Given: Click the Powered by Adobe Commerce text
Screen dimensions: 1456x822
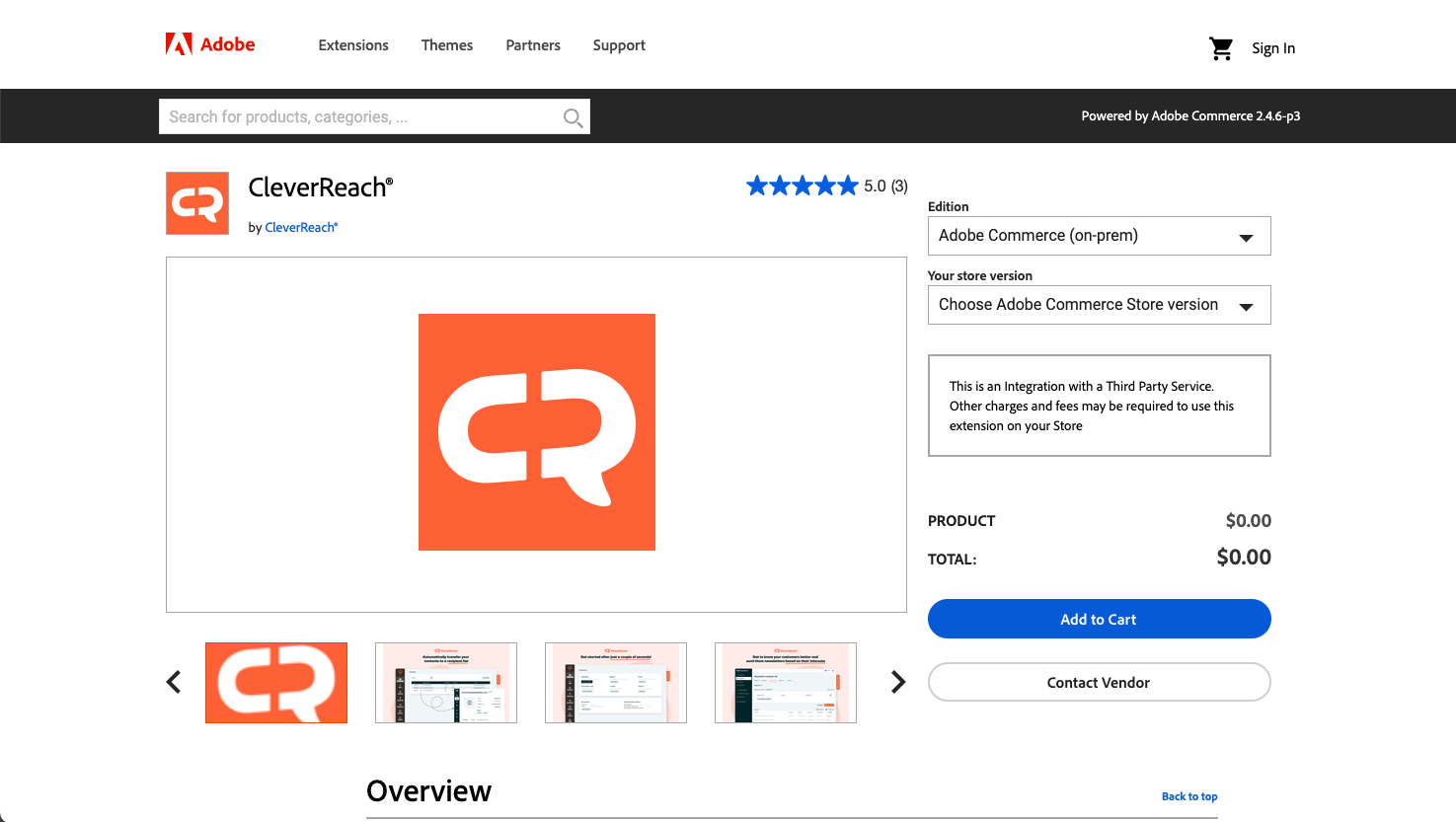Looking at the screenshot, I should point(1190,115).
